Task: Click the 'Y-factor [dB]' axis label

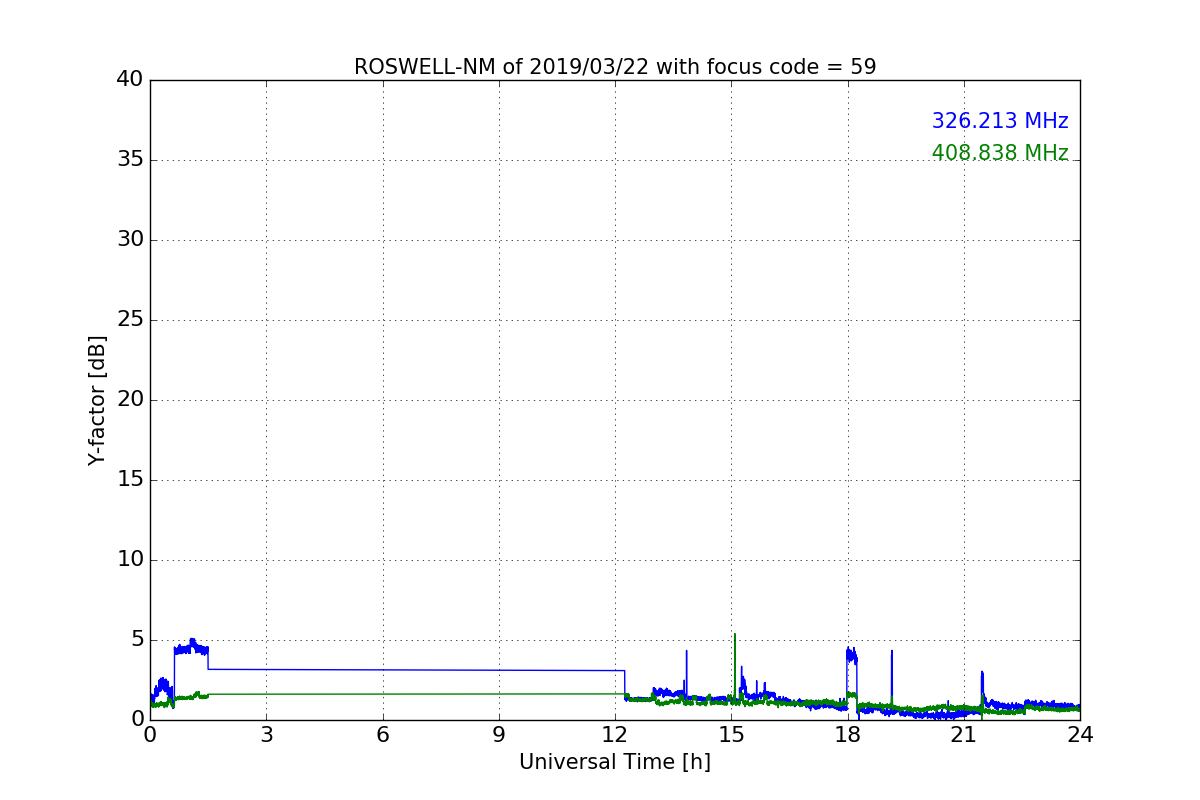Action: point(97,400)
